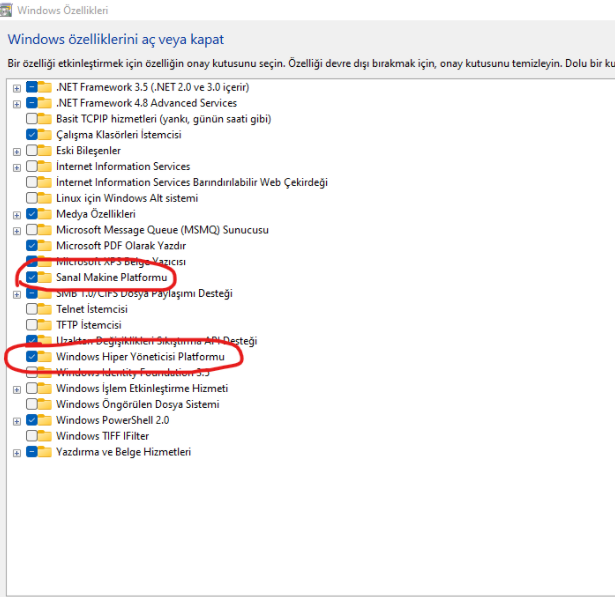This screenshot has height=597, width=615.
Task: Uncheck Sanal Makine Platformu checkbox
Action: click(x=32, y=277)
